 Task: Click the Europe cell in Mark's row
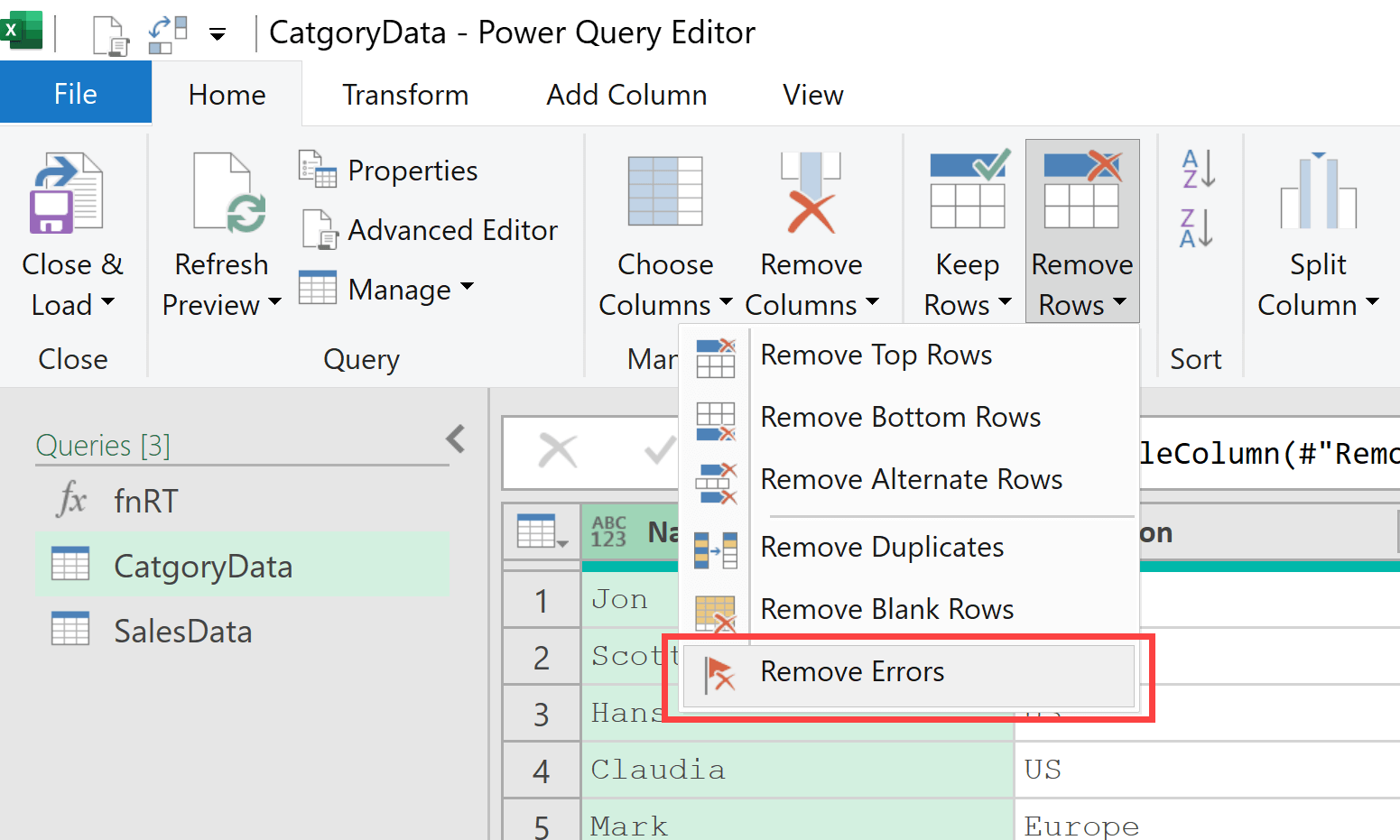coord(1208,821)
